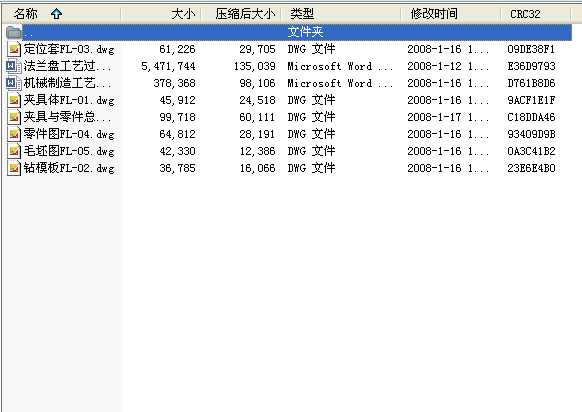582x412 pixels.
Task: Click the DWG icon for 毛坯图FL-05.dwg
Action: tap(14, 151)
